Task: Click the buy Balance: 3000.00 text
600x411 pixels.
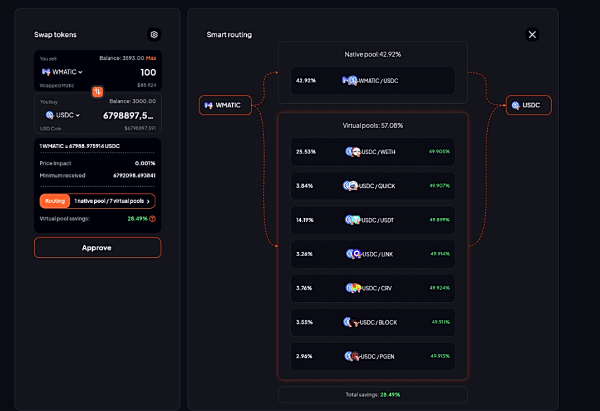Action: tap(132, 101)
